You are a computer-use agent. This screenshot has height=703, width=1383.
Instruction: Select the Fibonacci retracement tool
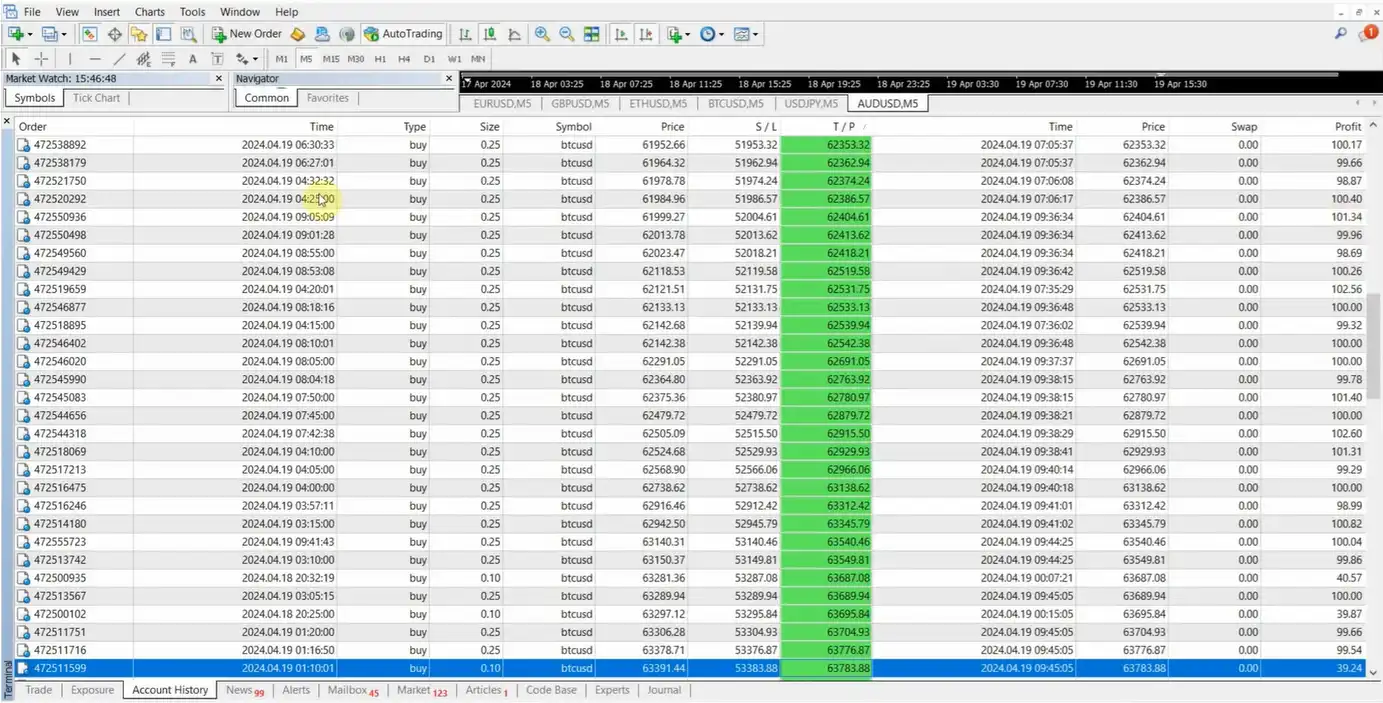point(168,59)
